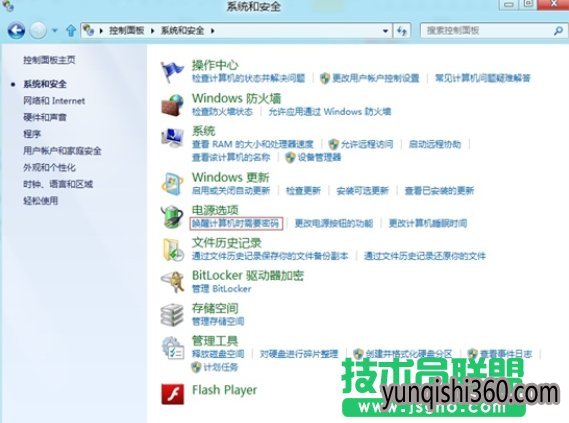Click the Windows Update icon
Image resolution: width=569 pixels, height=423 pixels.
pos(172,184)
